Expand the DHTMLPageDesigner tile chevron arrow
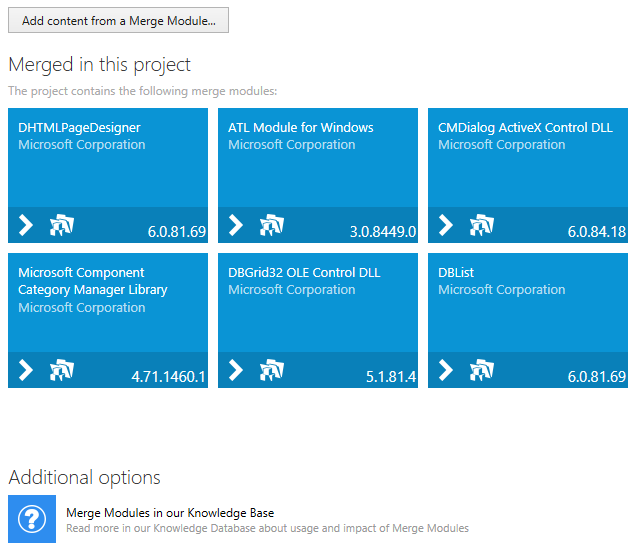The height and width of the screenshot is (554, 640). pyautogui.click(x=27, y=225)
